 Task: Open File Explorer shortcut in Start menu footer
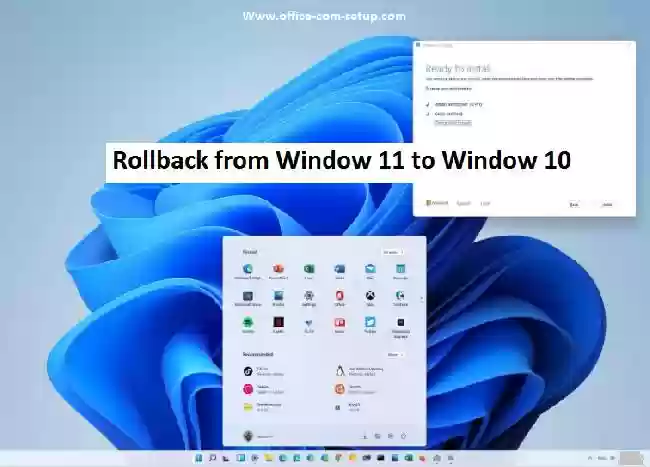pyautogui.click(x=377, y=436)
